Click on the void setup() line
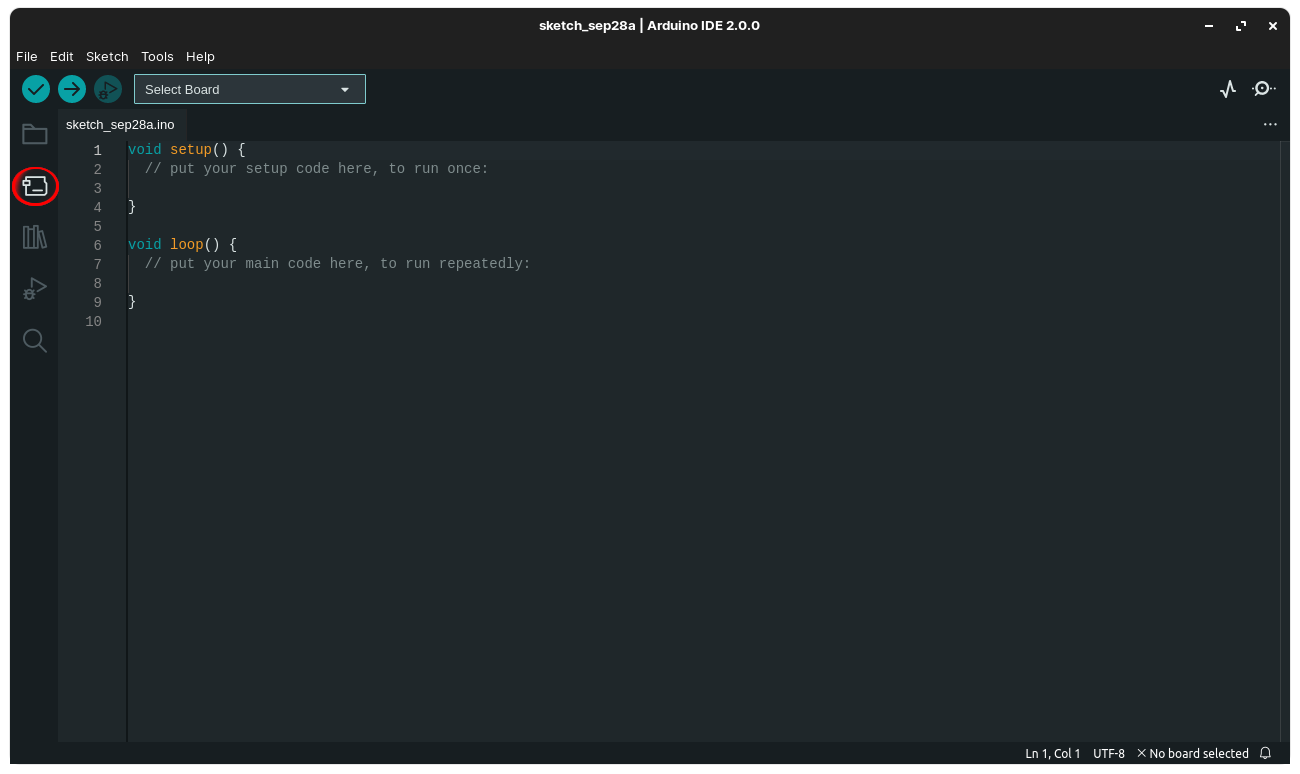1300x774 pixels. pyautogui.click(x=186, y=150)
